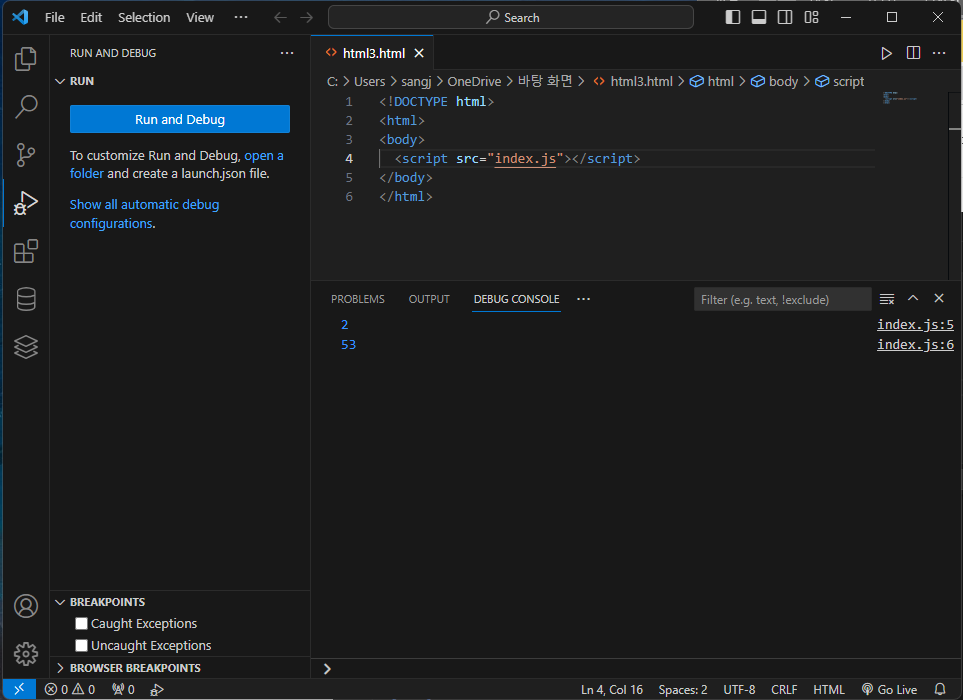
Task: Open the stacked layers icon view
Action: click(x=25, y=347)
